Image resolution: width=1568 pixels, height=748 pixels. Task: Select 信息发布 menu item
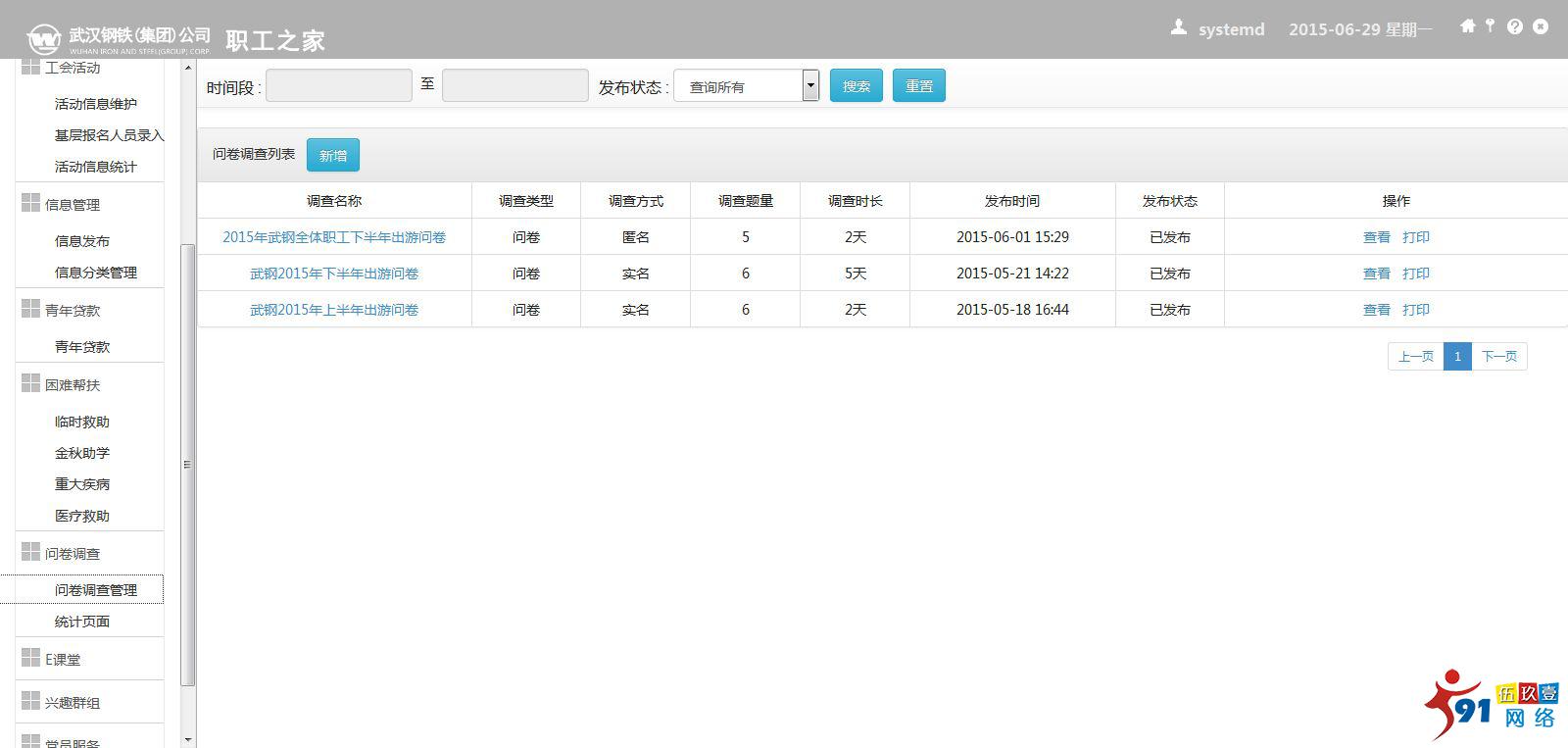82,241
